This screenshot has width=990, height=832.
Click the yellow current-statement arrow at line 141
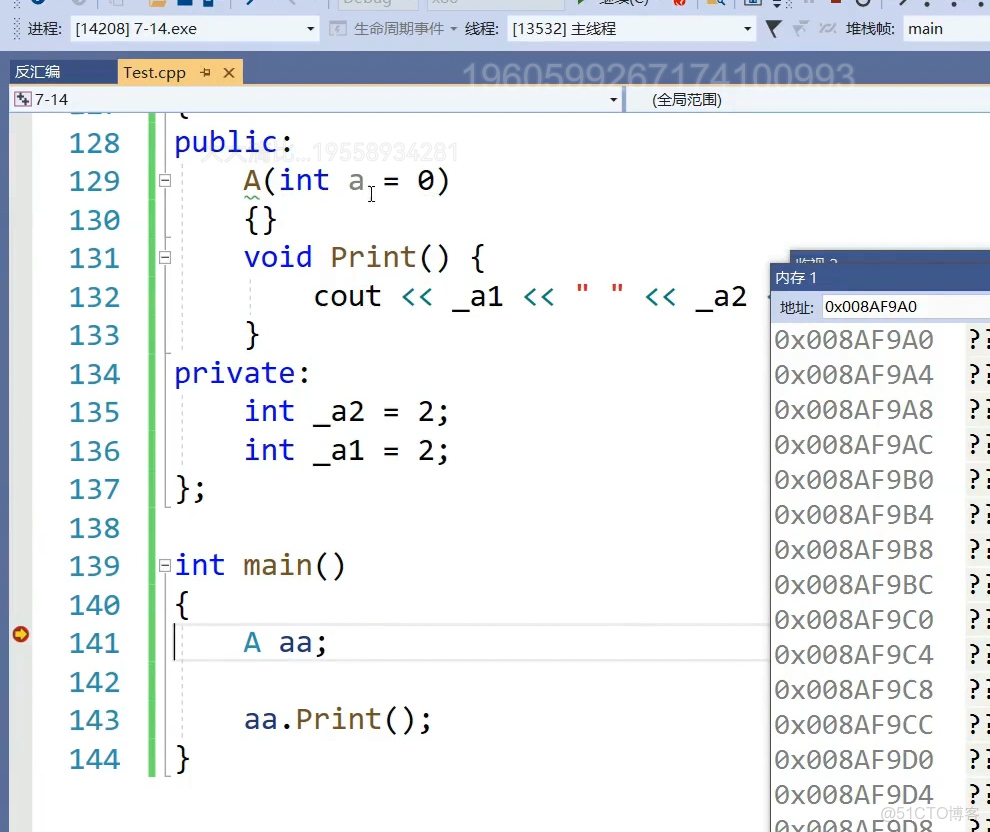pyautogui.click(x=20, y=634)
